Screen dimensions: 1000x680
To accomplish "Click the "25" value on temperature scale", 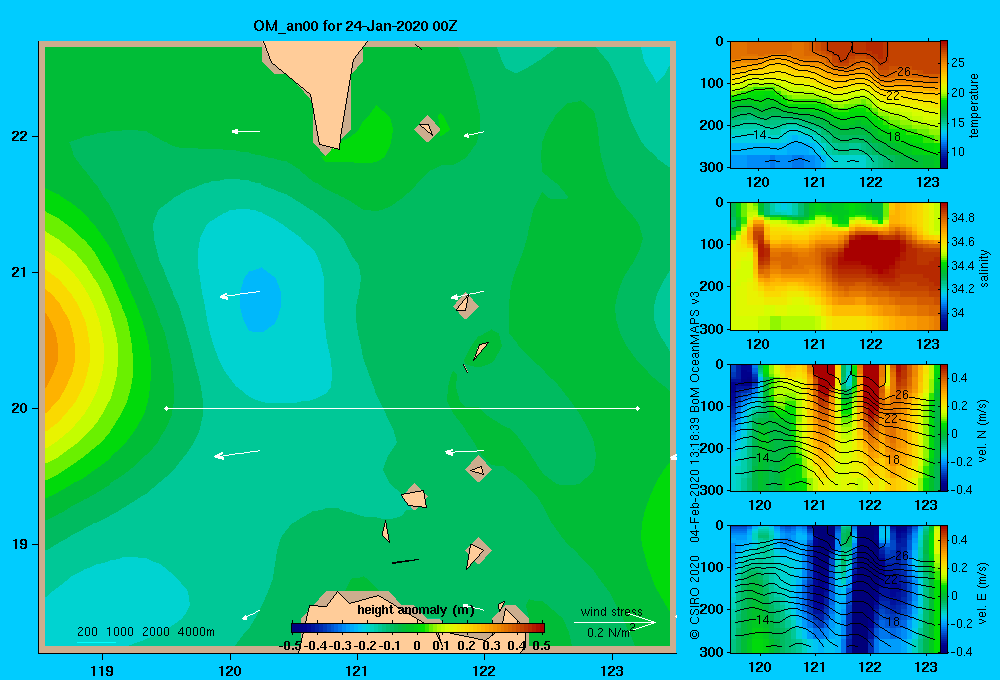I will point(958,63).
